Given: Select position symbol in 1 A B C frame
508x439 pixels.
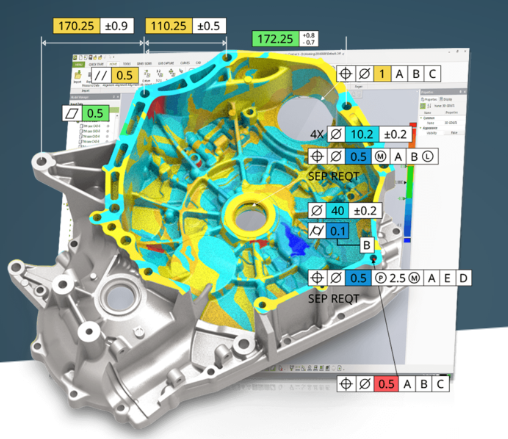Looking at the screenshot, I should [x=345, y=74].
